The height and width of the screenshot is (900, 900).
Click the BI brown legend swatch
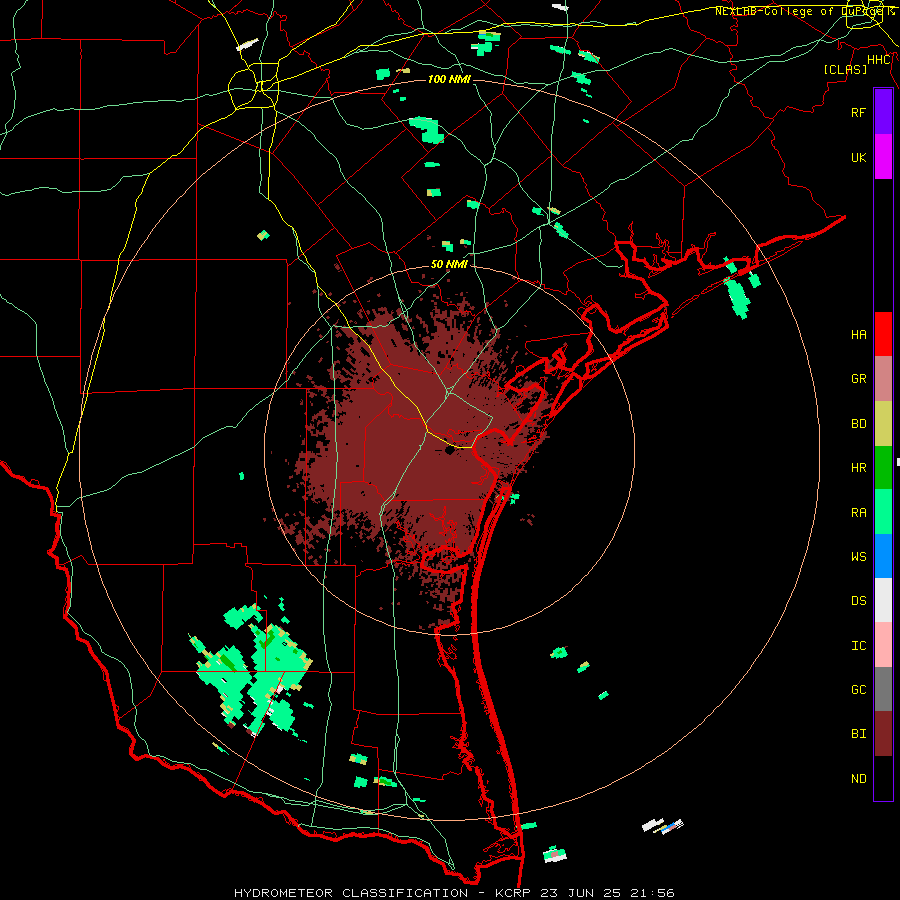coord(883,734)
